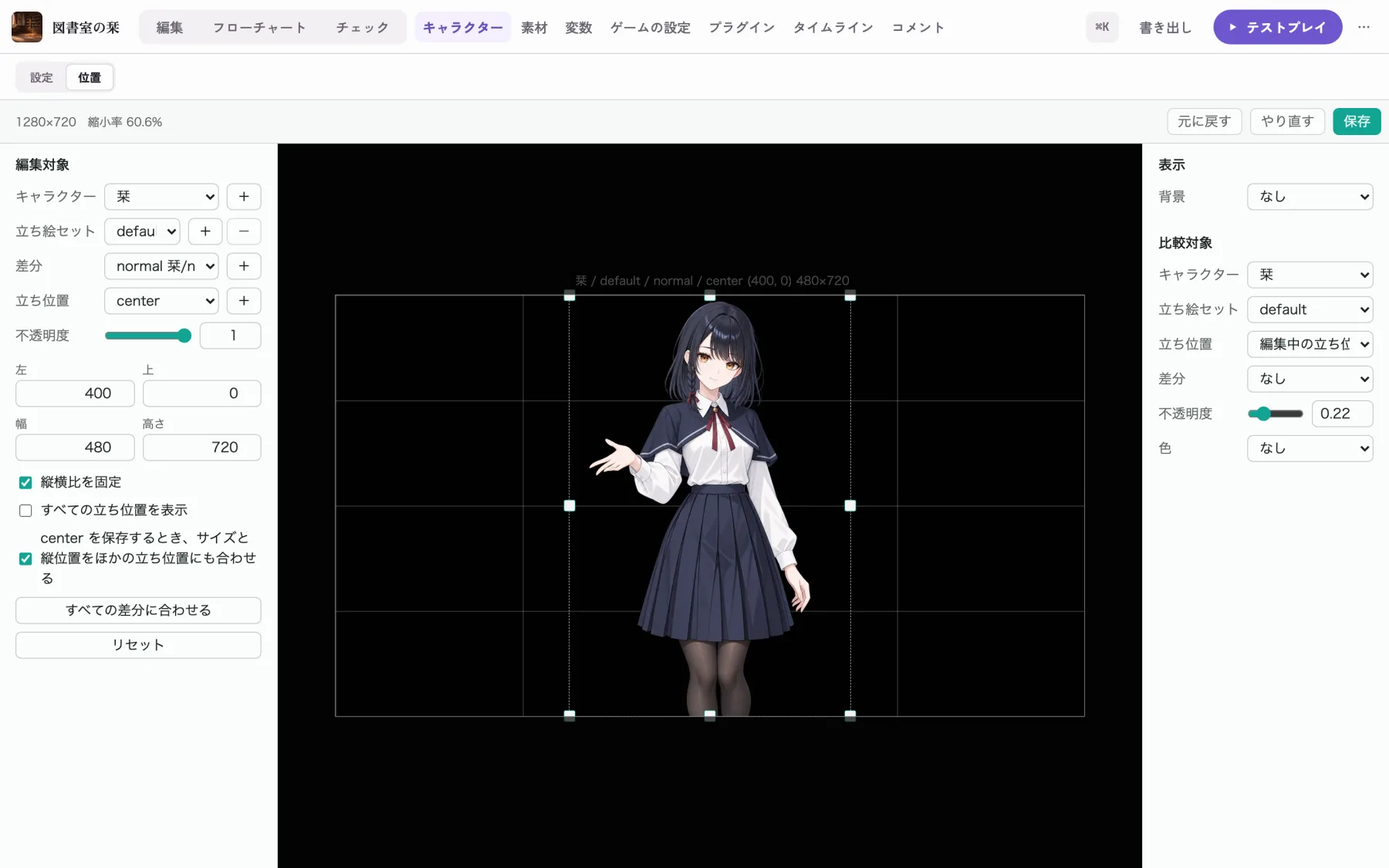The height and width of the screenshot is (868, 1389).
Task: Open the 立ち絵セット dropdown in 編集対象
Action: coord(142,231)
